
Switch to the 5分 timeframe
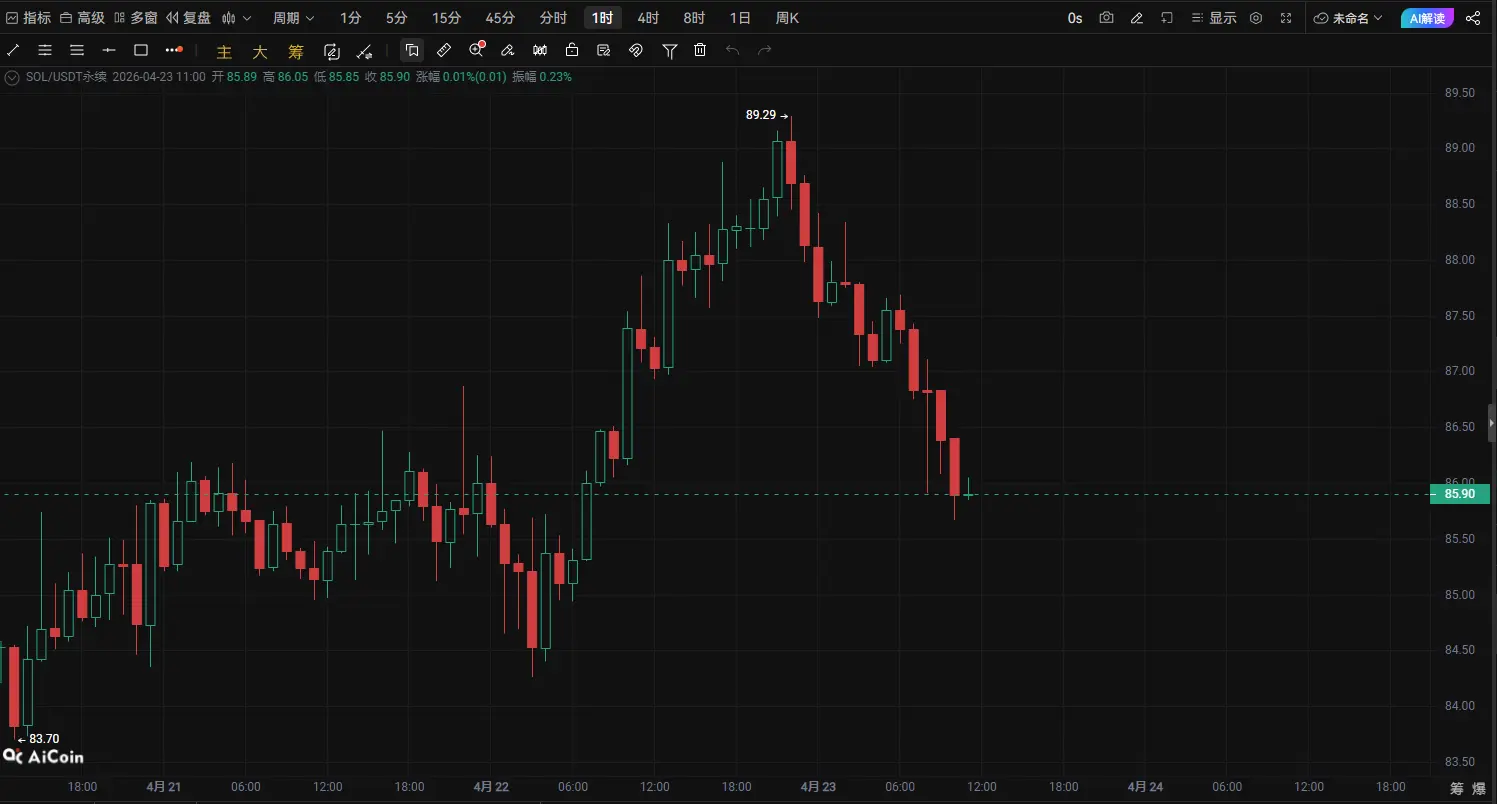(397, 18)
